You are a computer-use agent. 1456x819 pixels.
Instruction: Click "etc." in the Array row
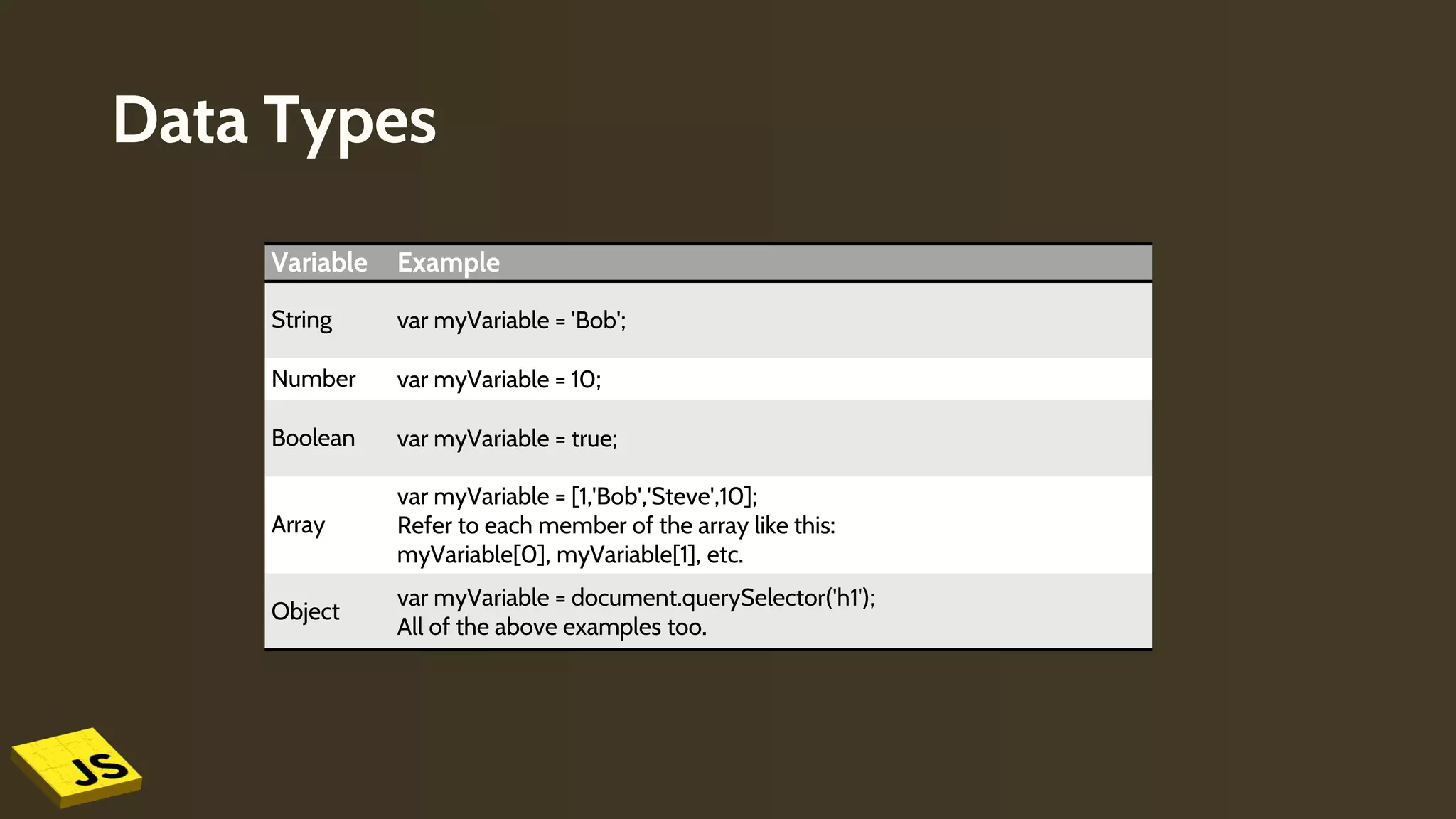724,555
